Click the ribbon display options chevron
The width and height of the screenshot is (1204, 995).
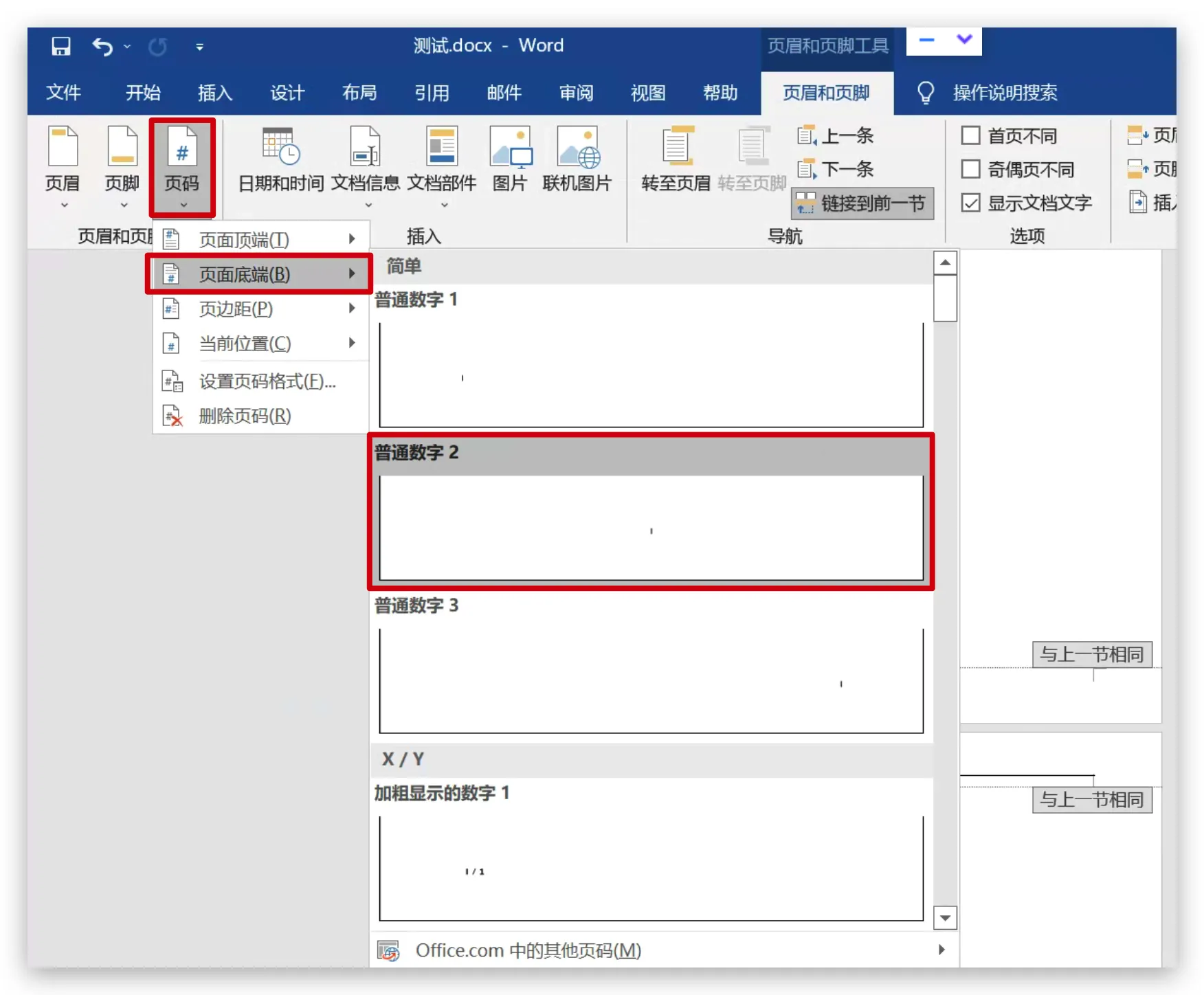tap(964, 40)
